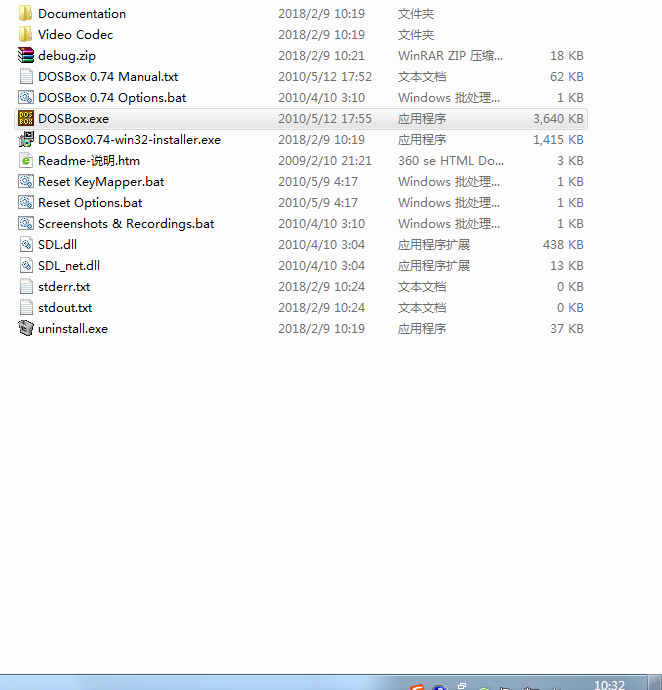
Task: Select the file name 'Reset Options.bat'
Action: [x=90, y=203]
